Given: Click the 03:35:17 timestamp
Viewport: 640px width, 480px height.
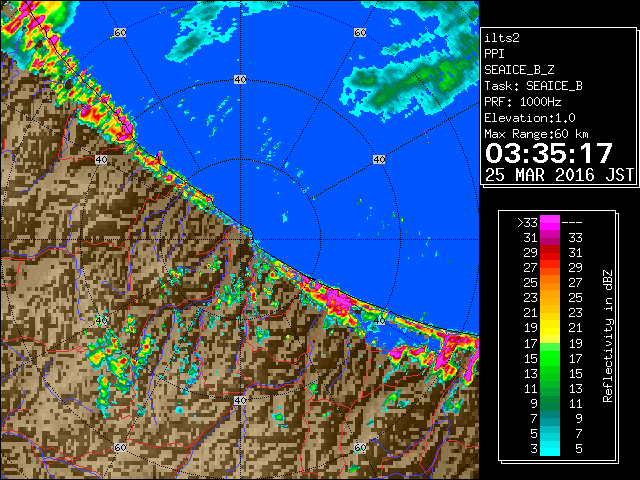Looking at the screenshot, I should tap(549, 153).
